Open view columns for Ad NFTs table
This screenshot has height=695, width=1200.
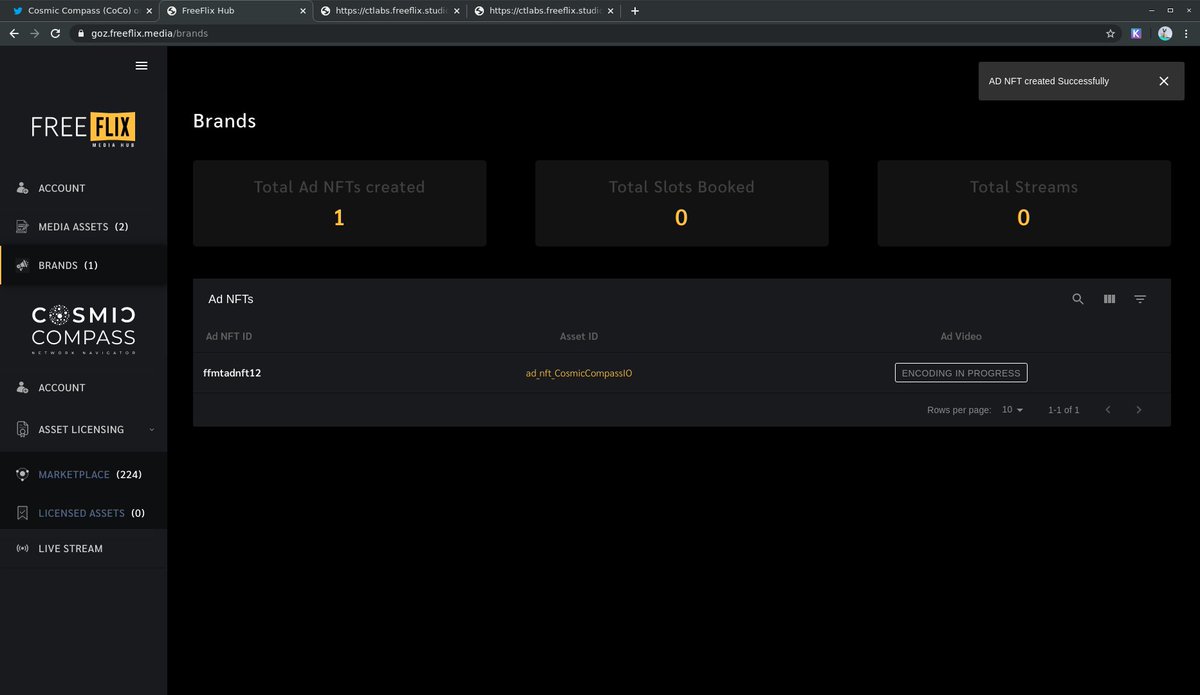(1109, 299)
